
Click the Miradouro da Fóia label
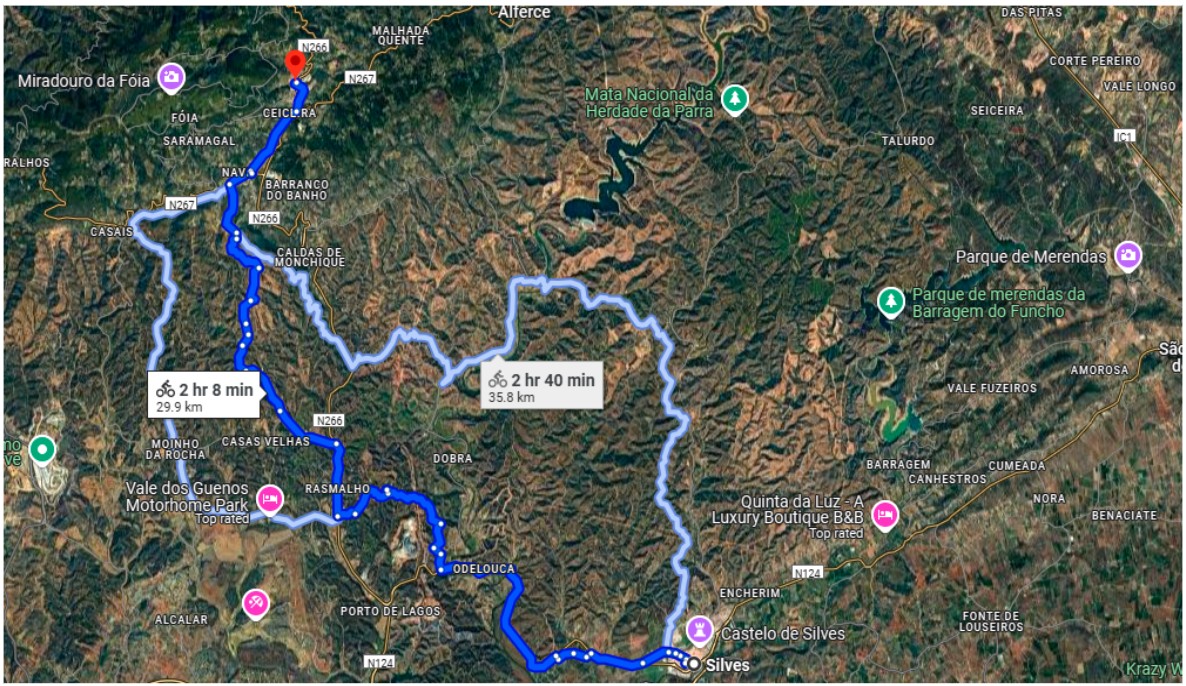pyautogui.click(x=83, y=81)
